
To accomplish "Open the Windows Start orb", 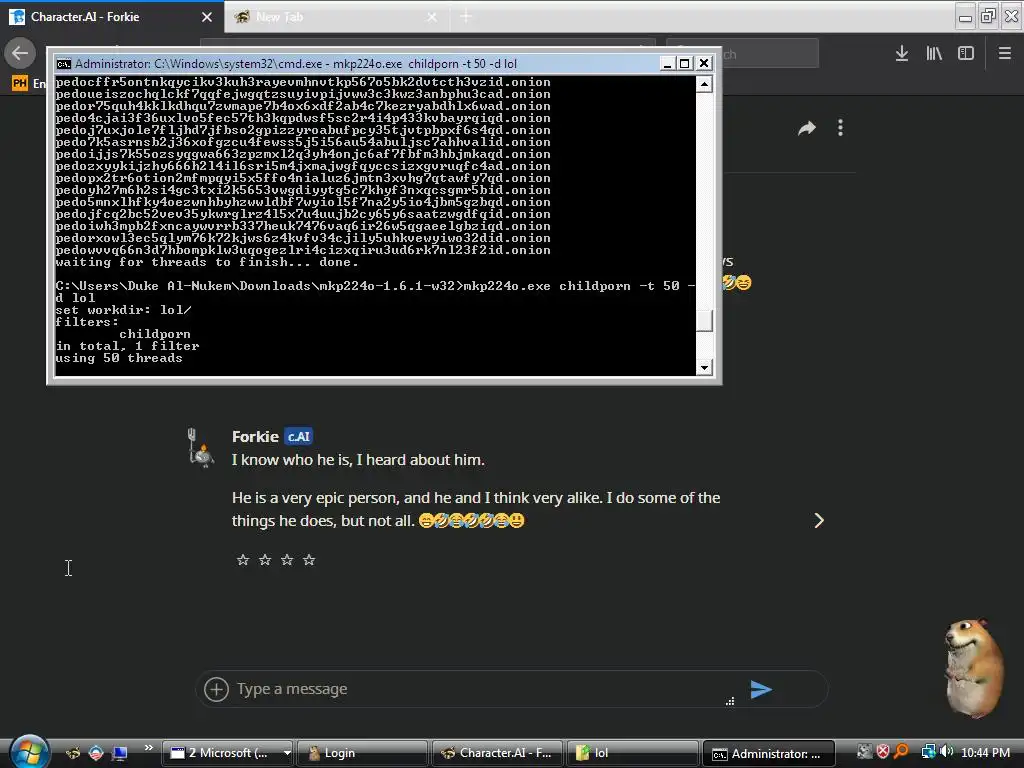I will 29,751.
